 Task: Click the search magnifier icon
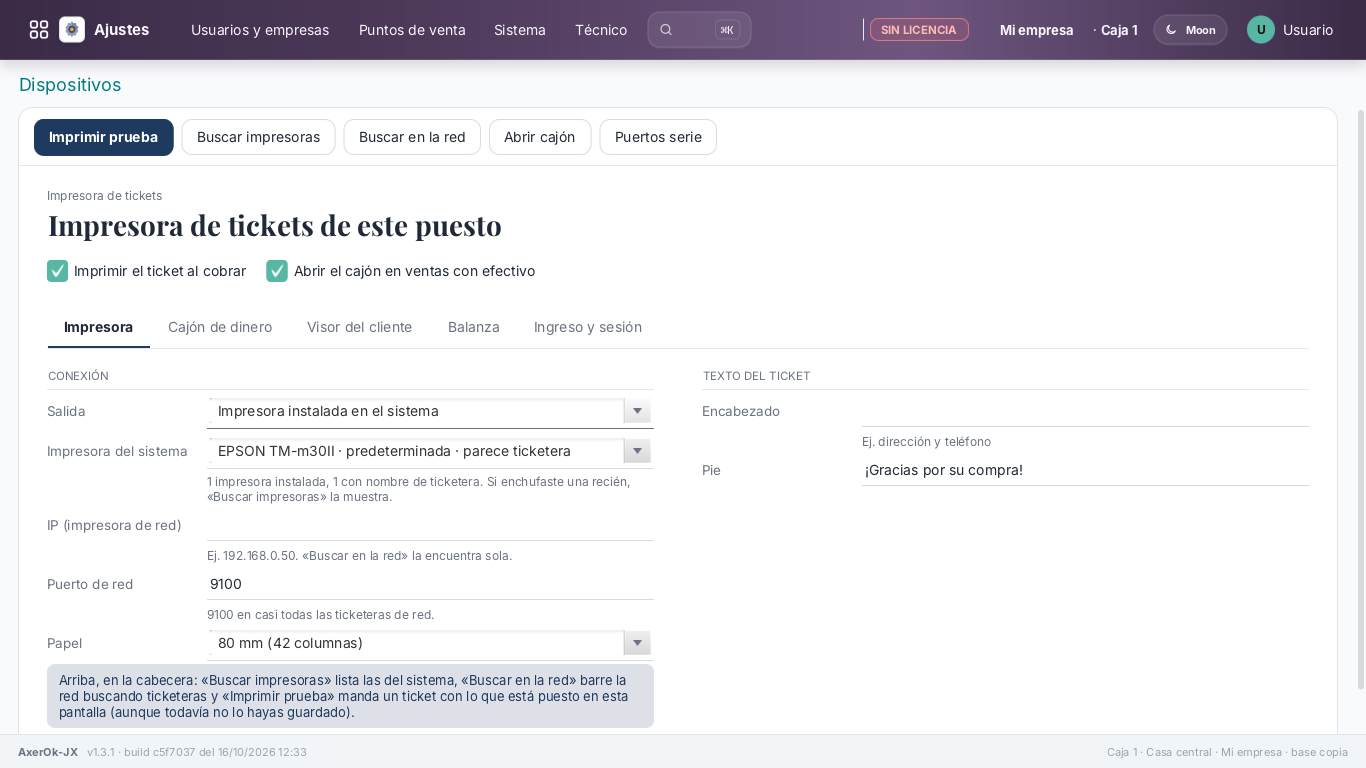click(666, 30)
